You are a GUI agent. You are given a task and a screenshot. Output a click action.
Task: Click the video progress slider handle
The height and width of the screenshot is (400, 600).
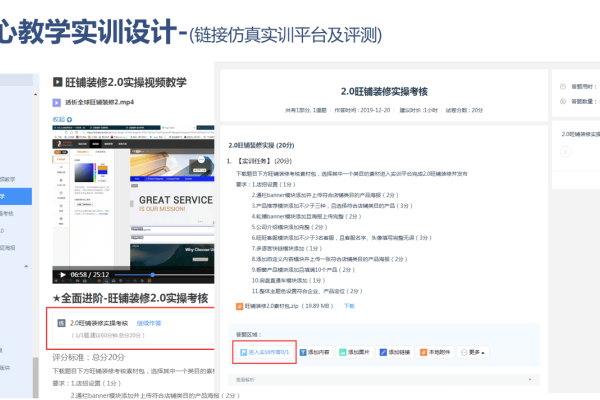pyautogui.click(x=152, y=274)
